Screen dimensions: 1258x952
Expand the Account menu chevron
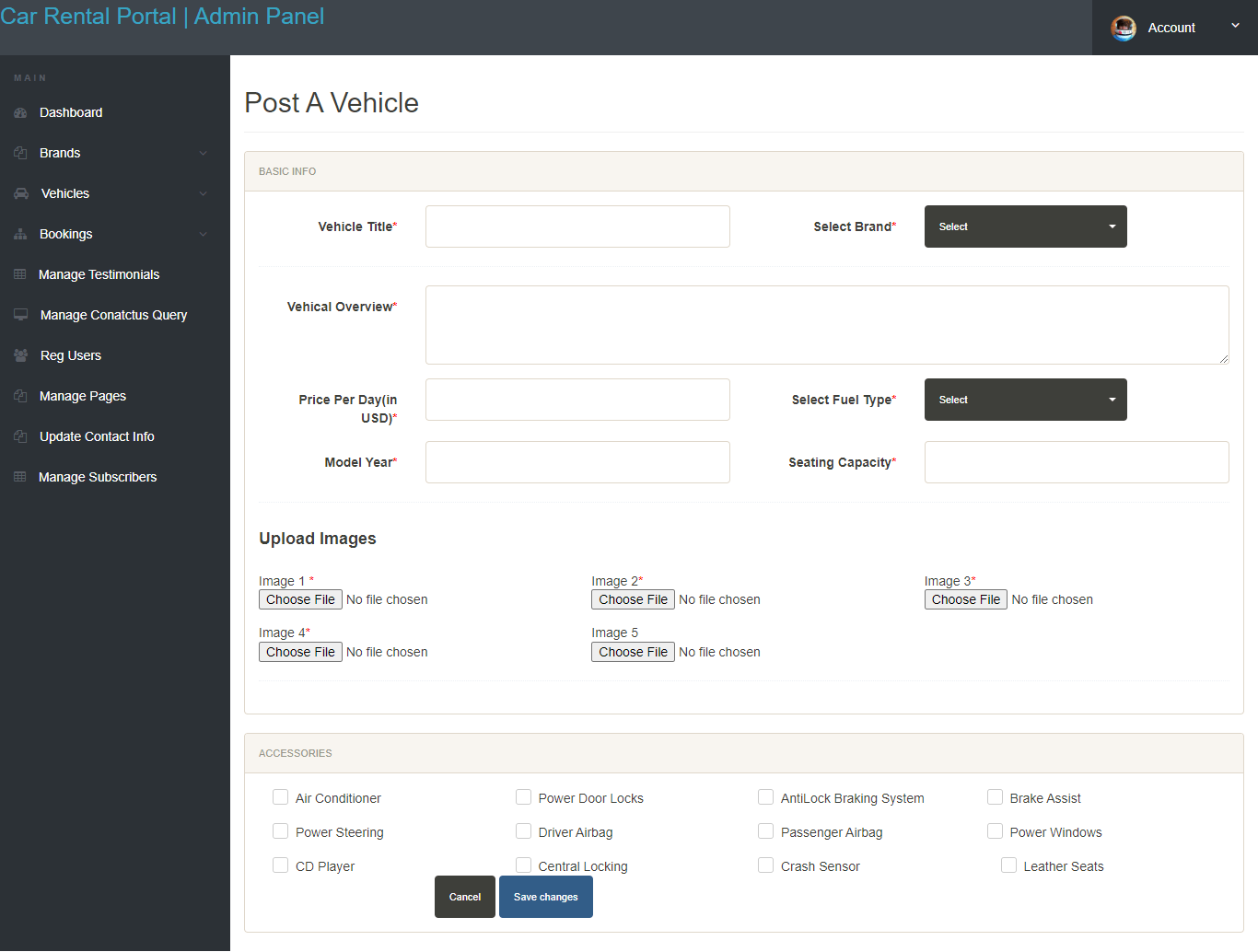pos(1235,26)
